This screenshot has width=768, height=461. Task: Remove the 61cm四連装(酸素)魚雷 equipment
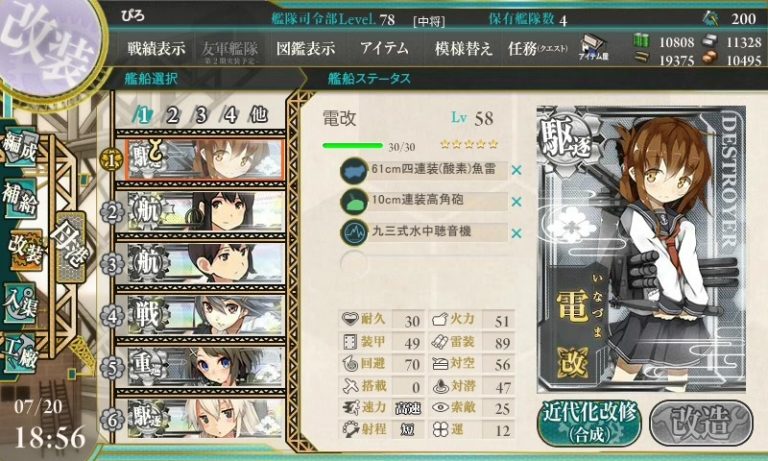516,170
